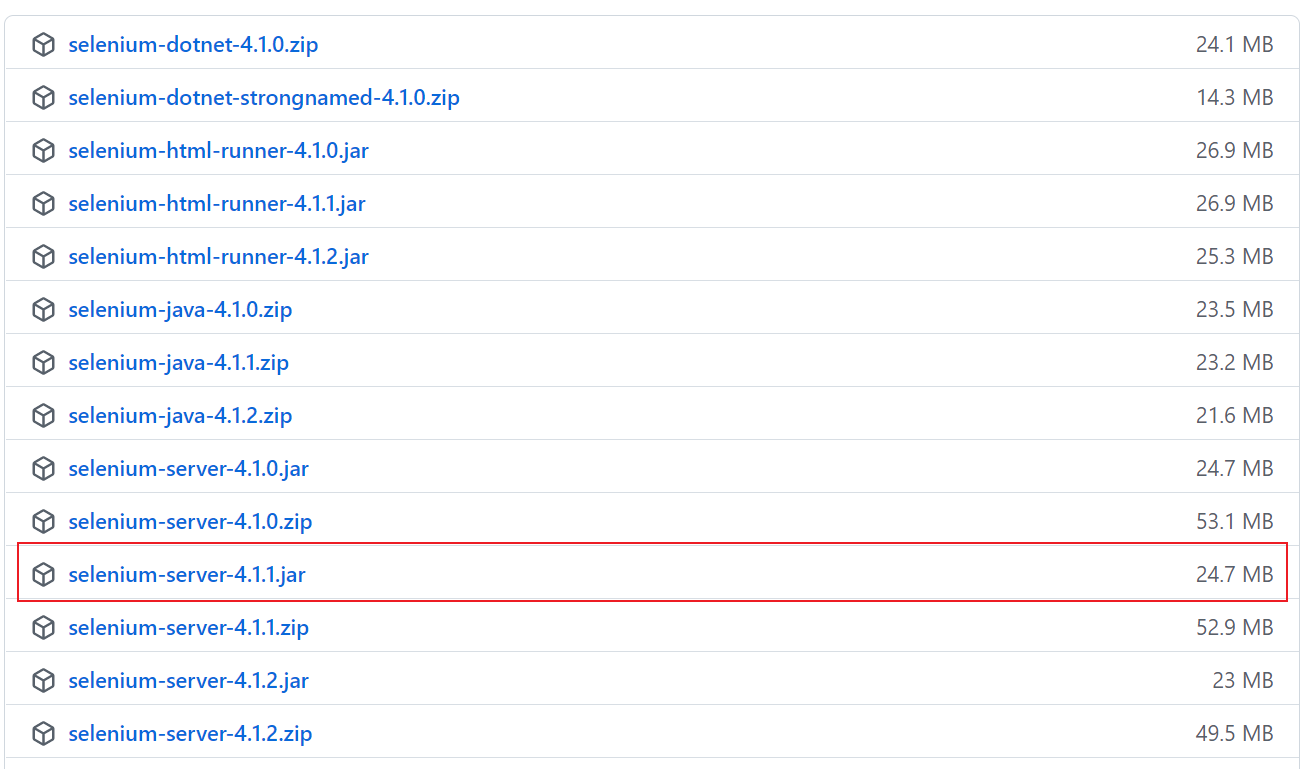This screenshot has width=1308, height=769.
Task: Download selenium-server-4.1.1.zip
Action: coord(188,628)
